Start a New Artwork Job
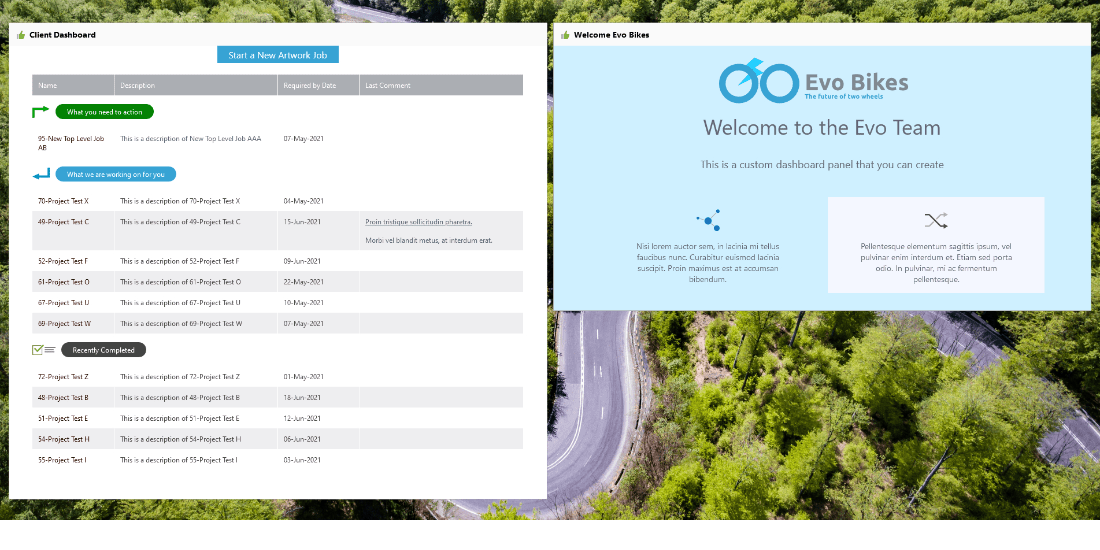The image size is (1100, 550). 278,55
